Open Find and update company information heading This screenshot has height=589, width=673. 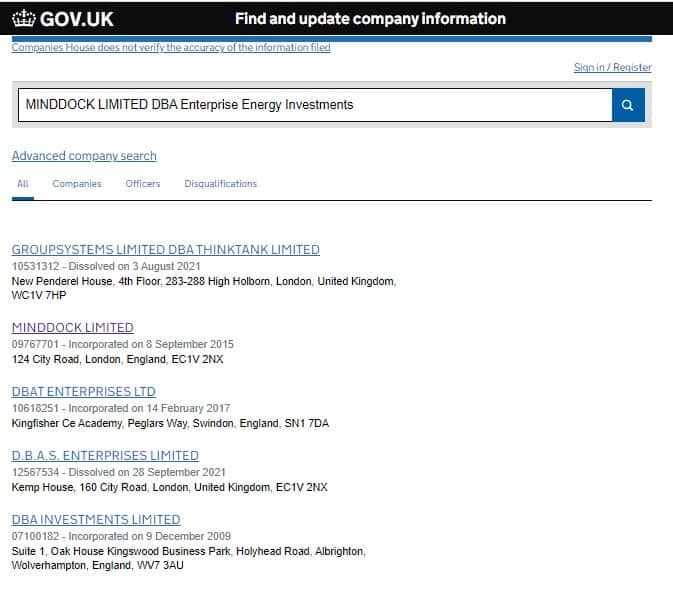click(370, 18)
